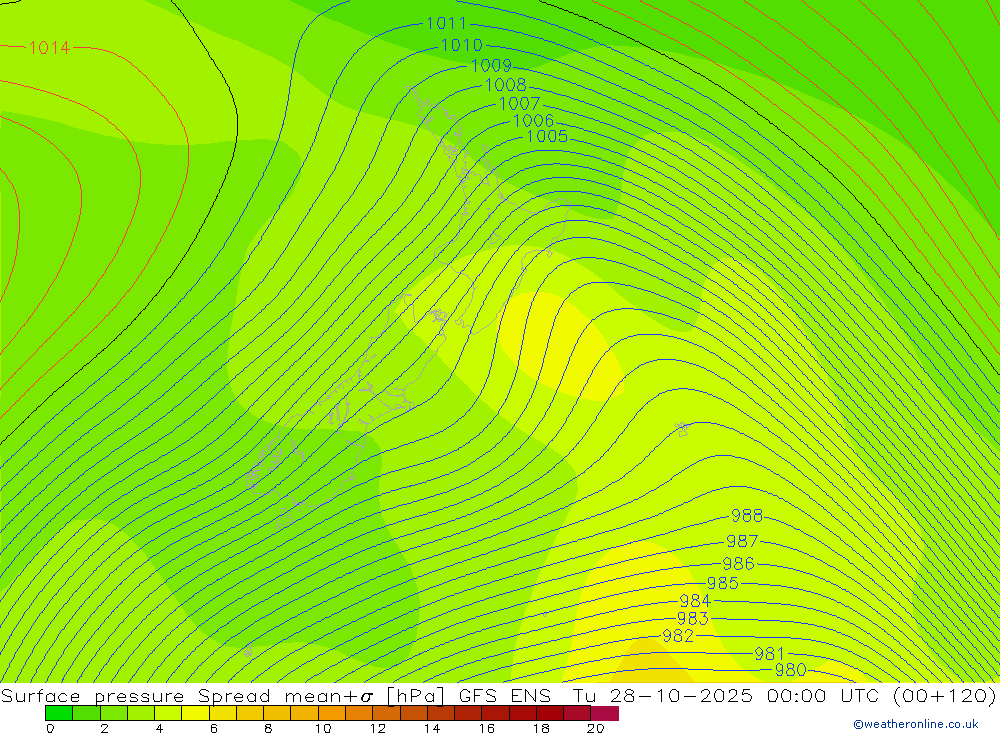Screen dimensions: 1000x733
Task: Click the crimson legend swatch above 20
Action: coord(605,713)
